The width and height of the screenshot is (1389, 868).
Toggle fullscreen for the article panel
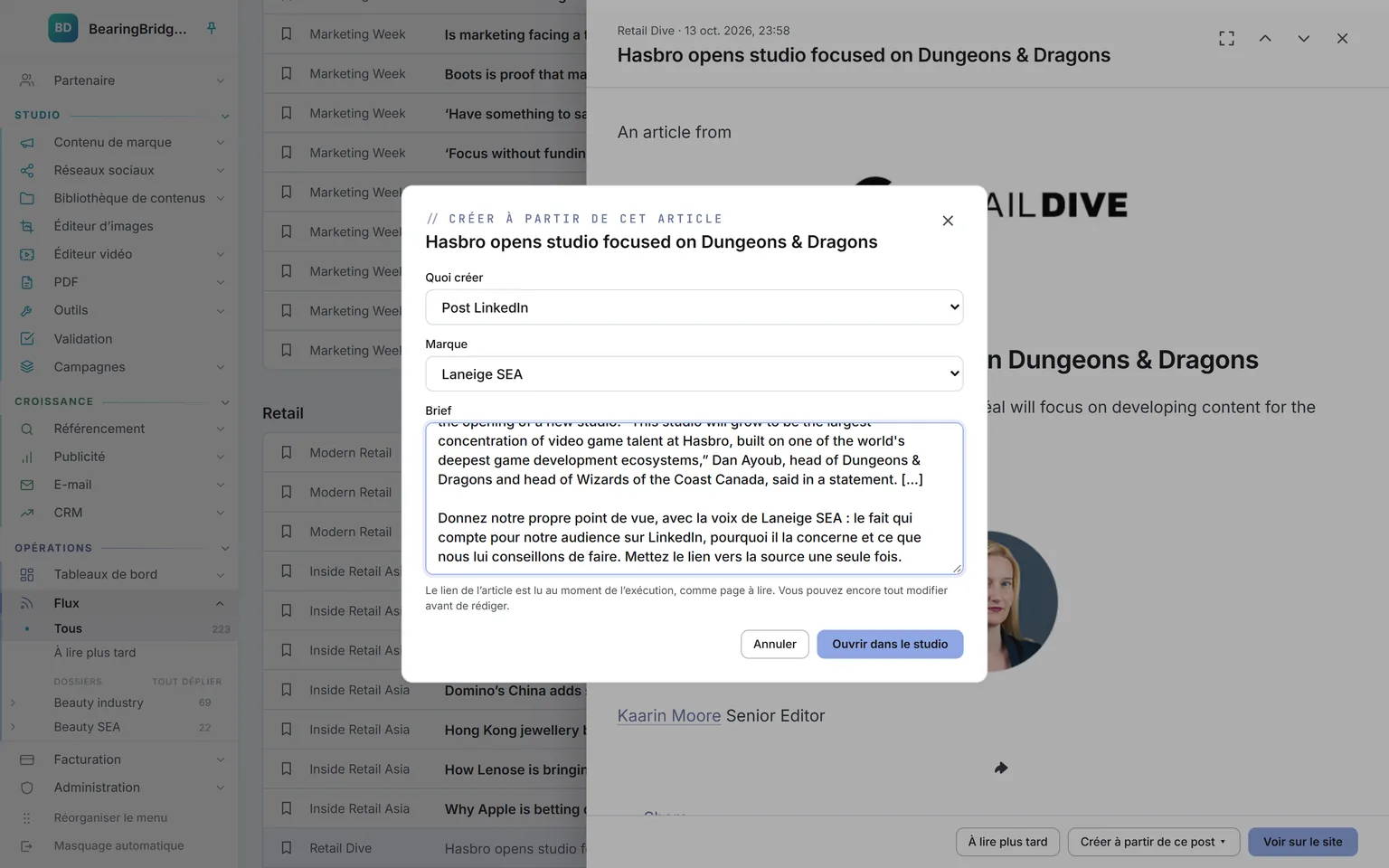[x=1226, y=38]
